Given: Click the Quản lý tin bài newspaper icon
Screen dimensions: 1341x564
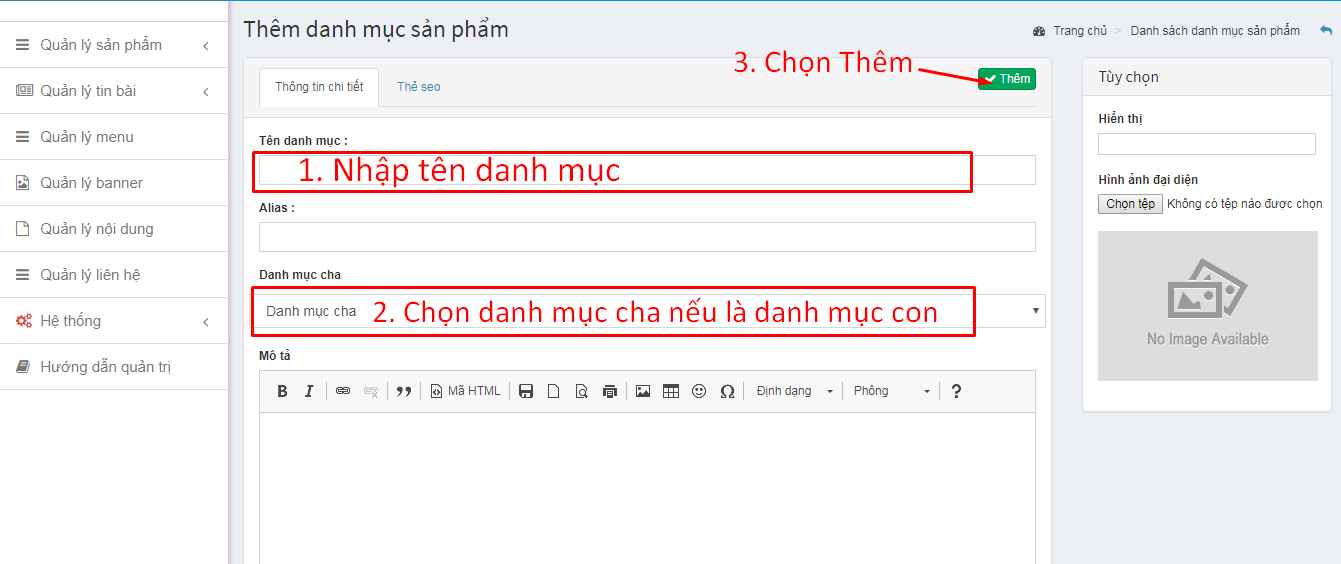Looking at the screenshot, I should tap(24, 91).
